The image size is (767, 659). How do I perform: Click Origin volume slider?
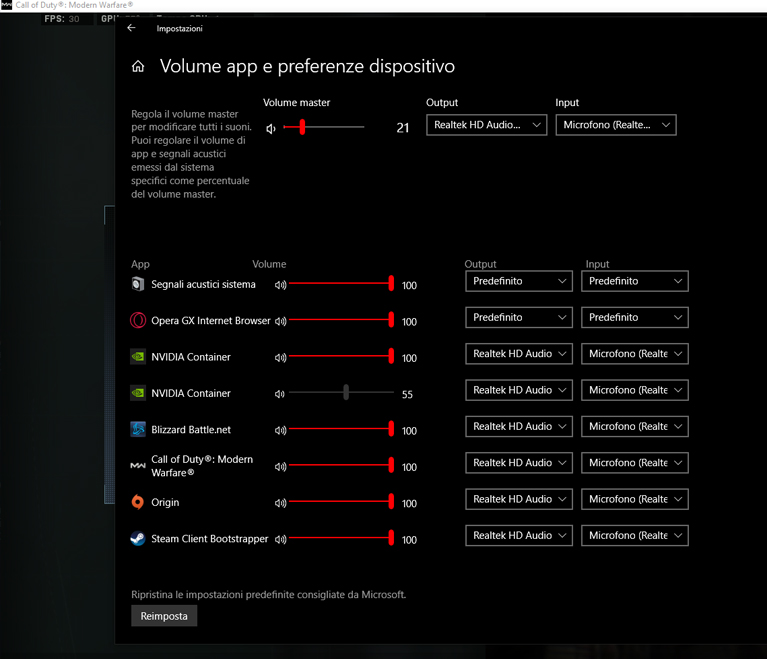click(341, 501)
